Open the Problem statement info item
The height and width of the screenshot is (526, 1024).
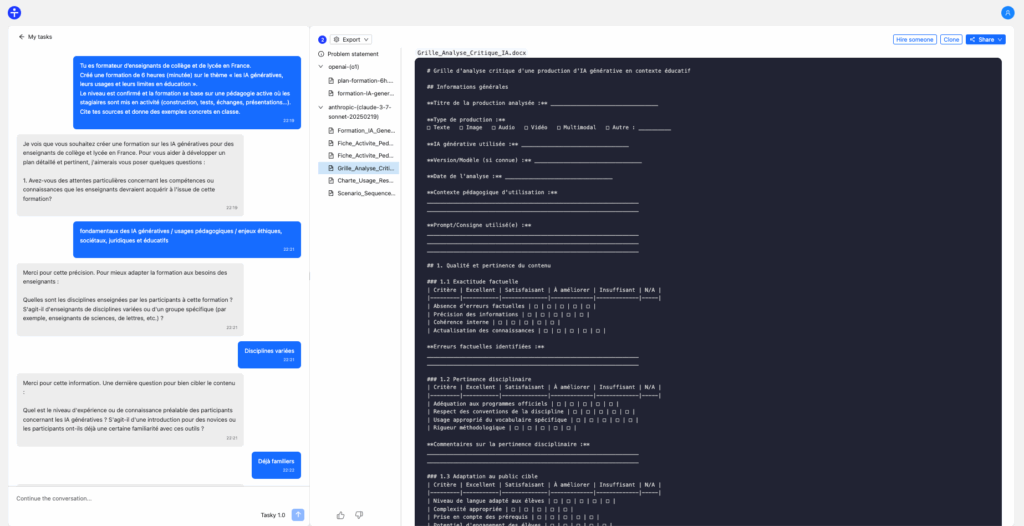(x=352, y=53)
